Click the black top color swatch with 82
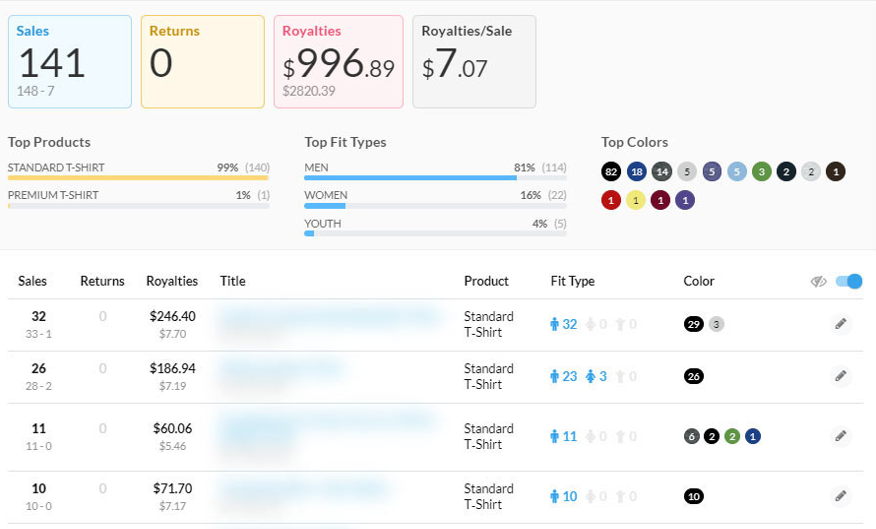The width and height of the screenshot is (876, 529). (x=612, y=172)
